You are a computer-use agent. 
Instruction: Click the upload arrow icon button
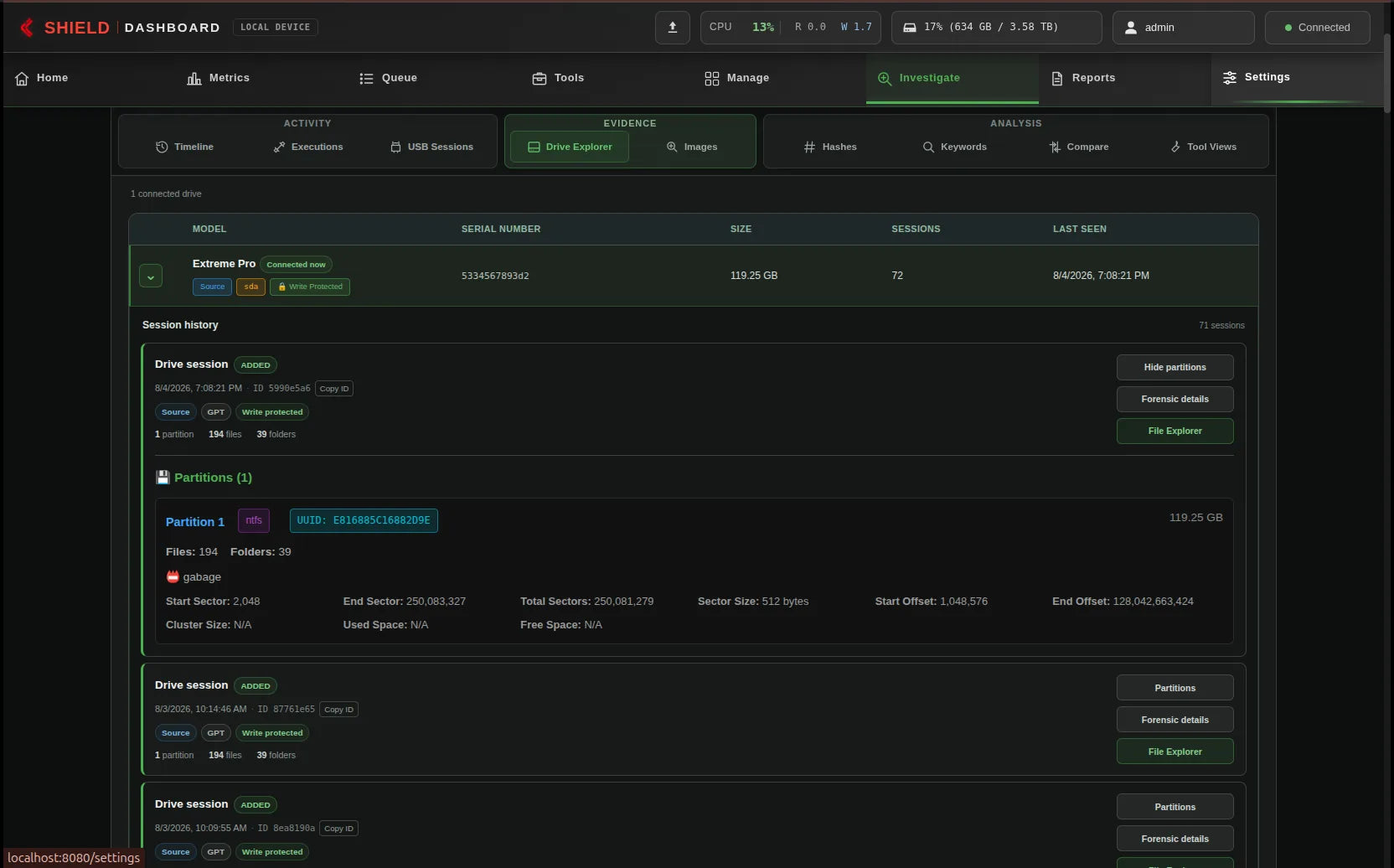673,28
